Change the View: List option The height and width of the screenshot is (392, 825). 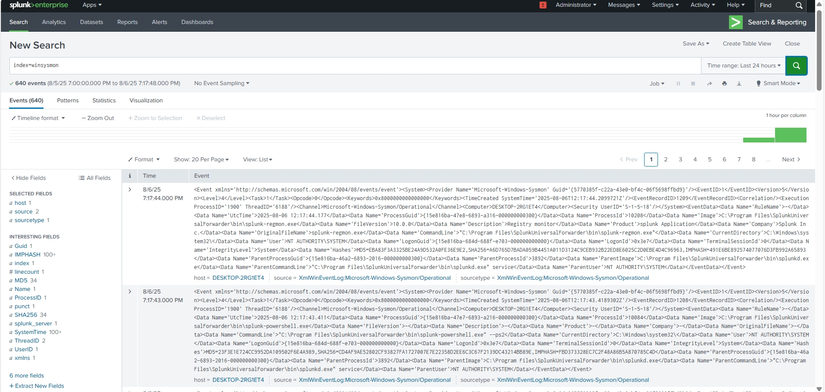point(257,159)
